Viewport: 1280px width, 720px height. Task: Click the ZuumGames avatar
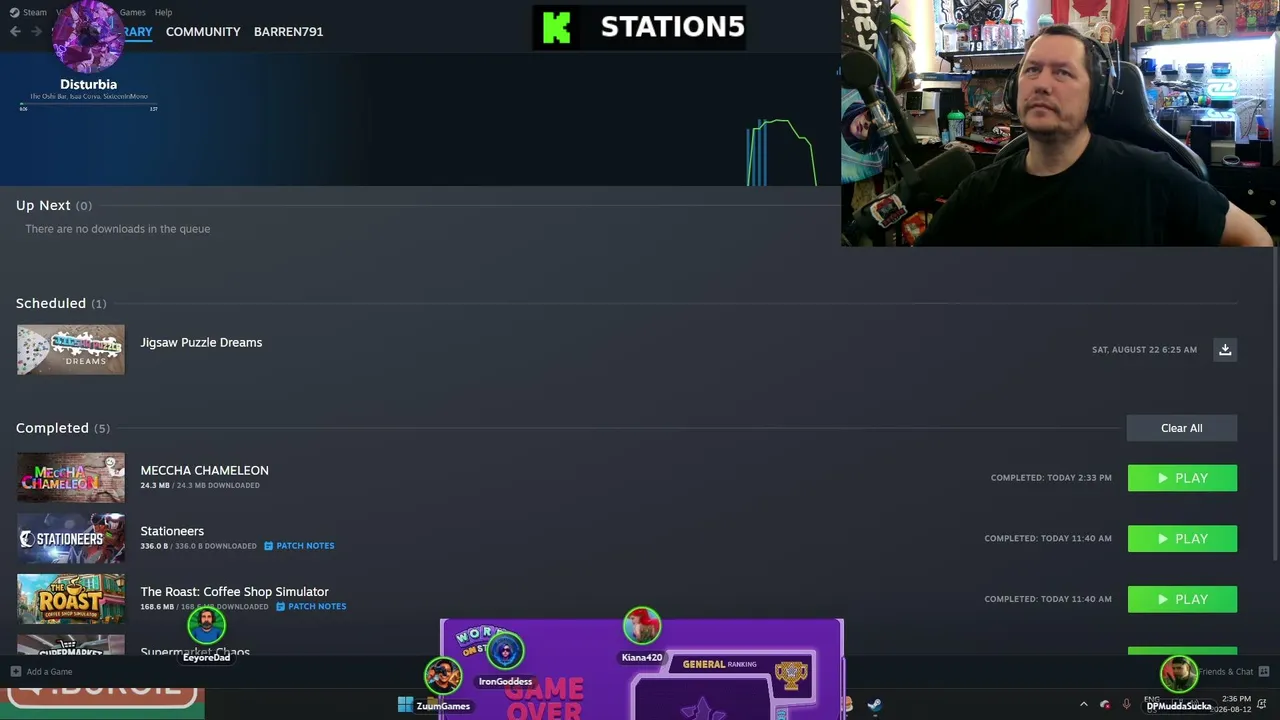tap(443, 676)
